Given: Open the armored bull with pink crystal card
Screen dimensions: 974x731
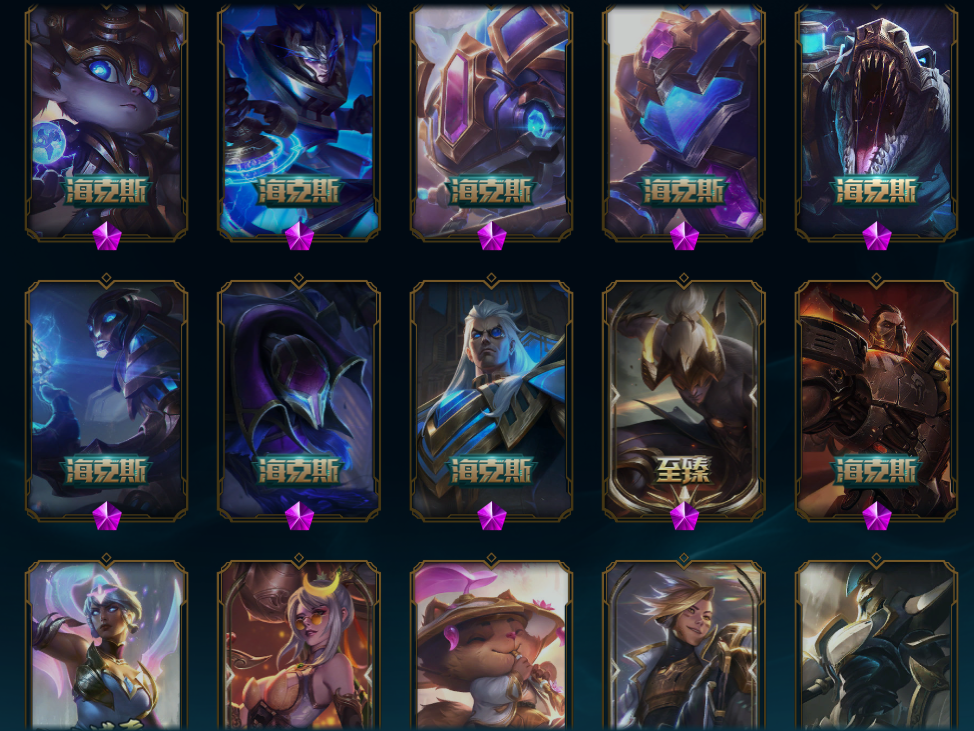Looking at the screenshot, I should click(x=491, y=121).
